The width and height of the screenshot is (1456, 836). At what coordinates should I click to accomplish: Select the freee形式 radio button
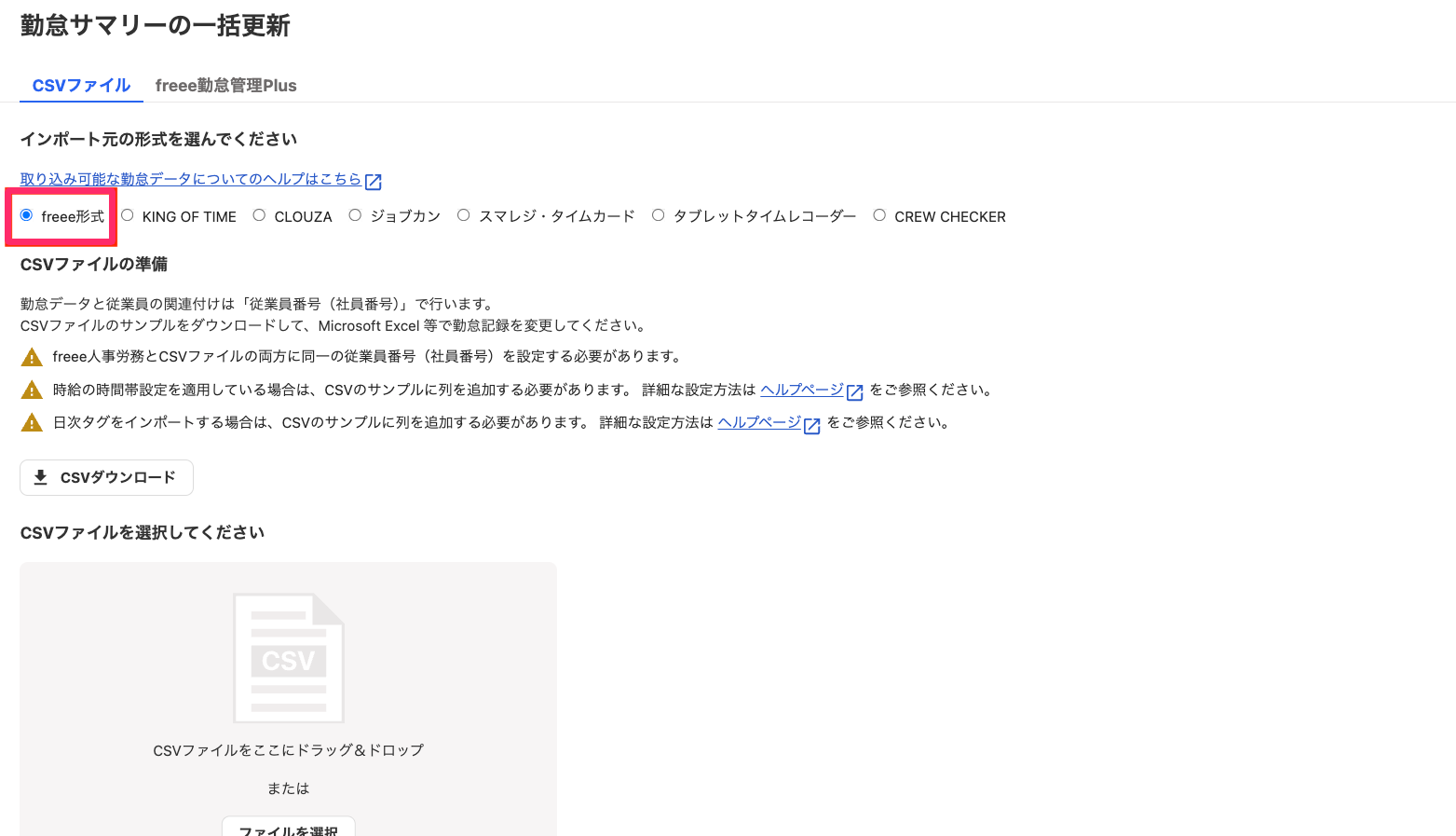[26, 215]
